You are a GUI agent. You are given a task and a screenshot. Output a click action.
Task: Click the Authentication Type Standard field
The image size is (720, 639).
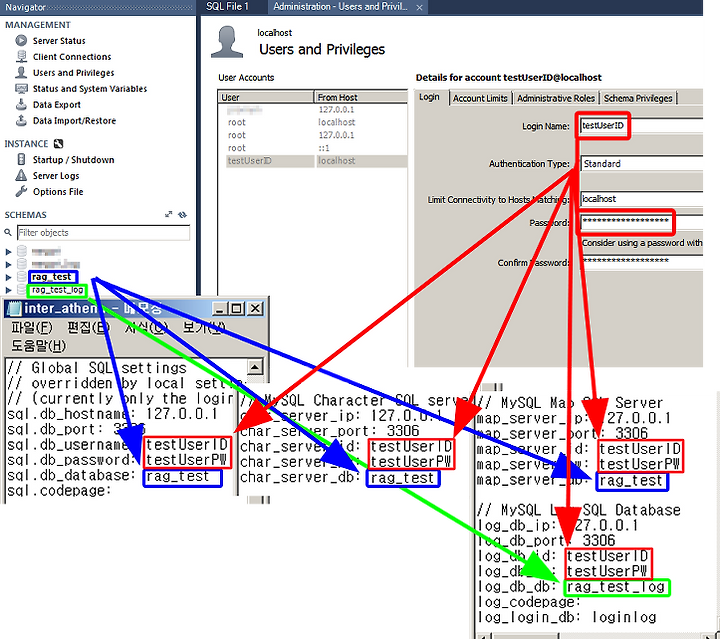(x=641, y=164)
